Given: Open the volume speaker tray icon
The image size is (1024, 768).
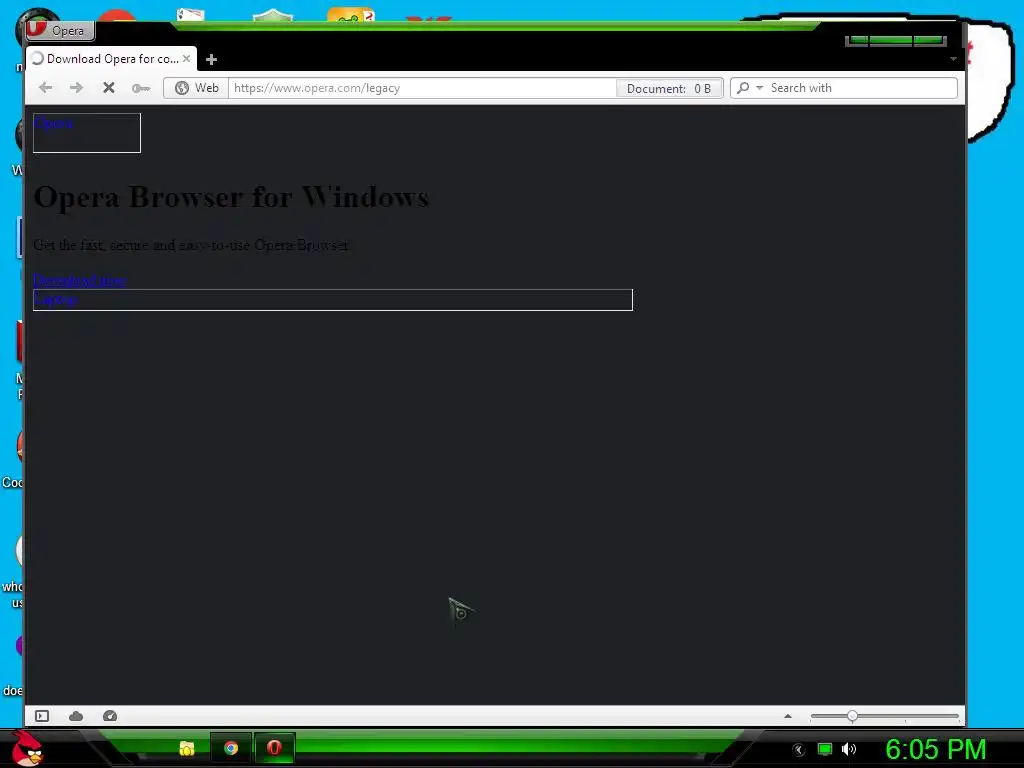Looking at the screenshot, I should [848, 749].
